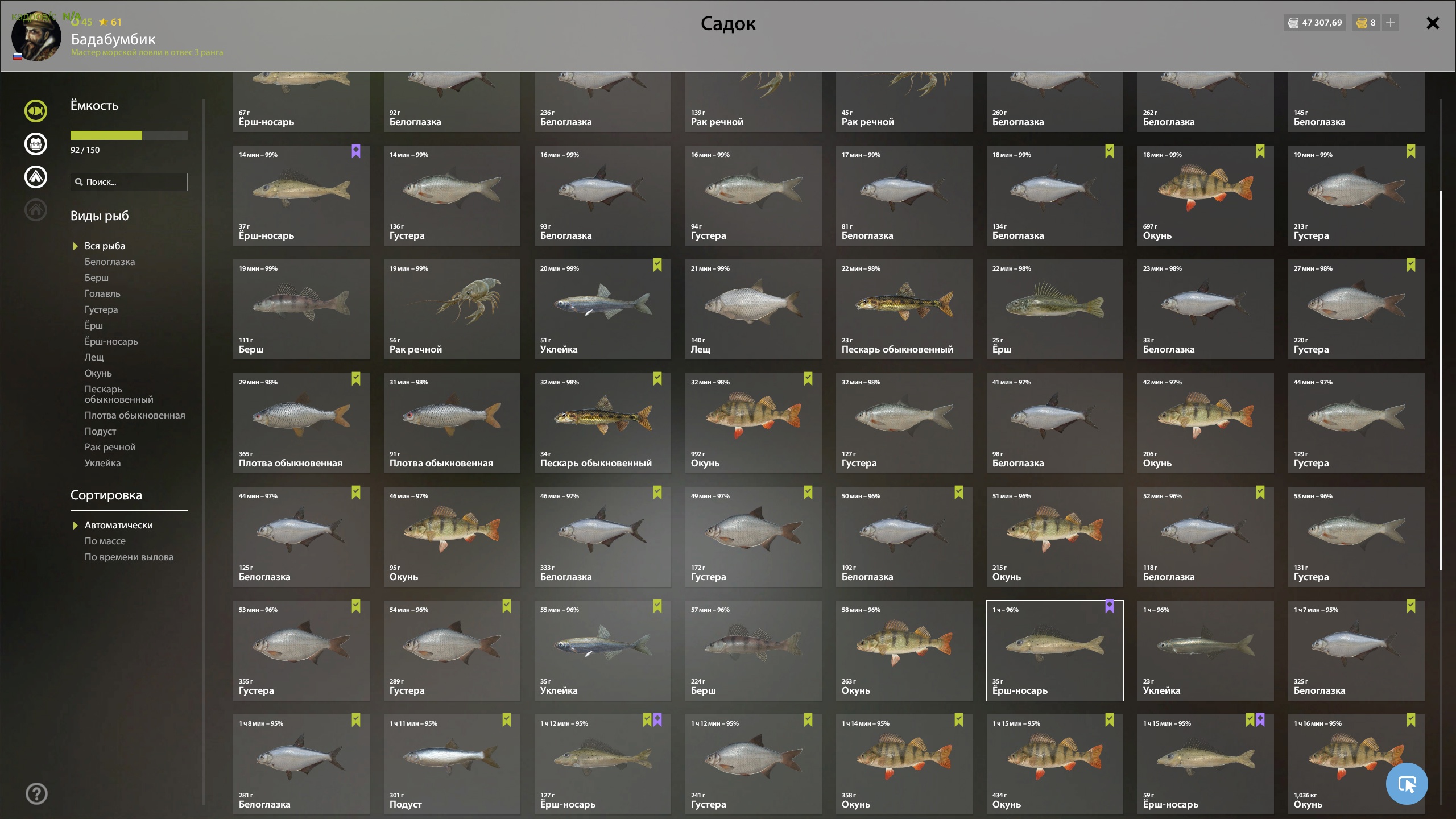Filter fish list by Окунь
Image resolution: width=1456 pixels, height=819 pixels.
[x=98, y=373]
